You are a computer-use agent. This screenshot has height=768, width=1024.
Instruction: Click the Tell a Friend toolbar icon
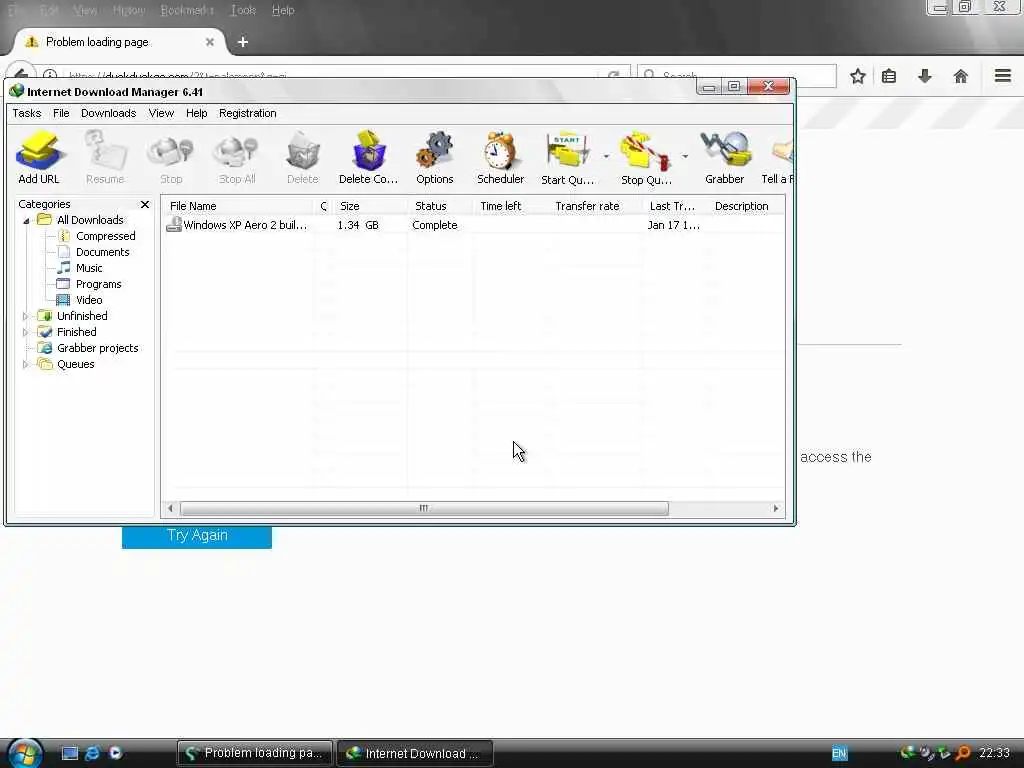pyautogui.click(x=778, y=157)
